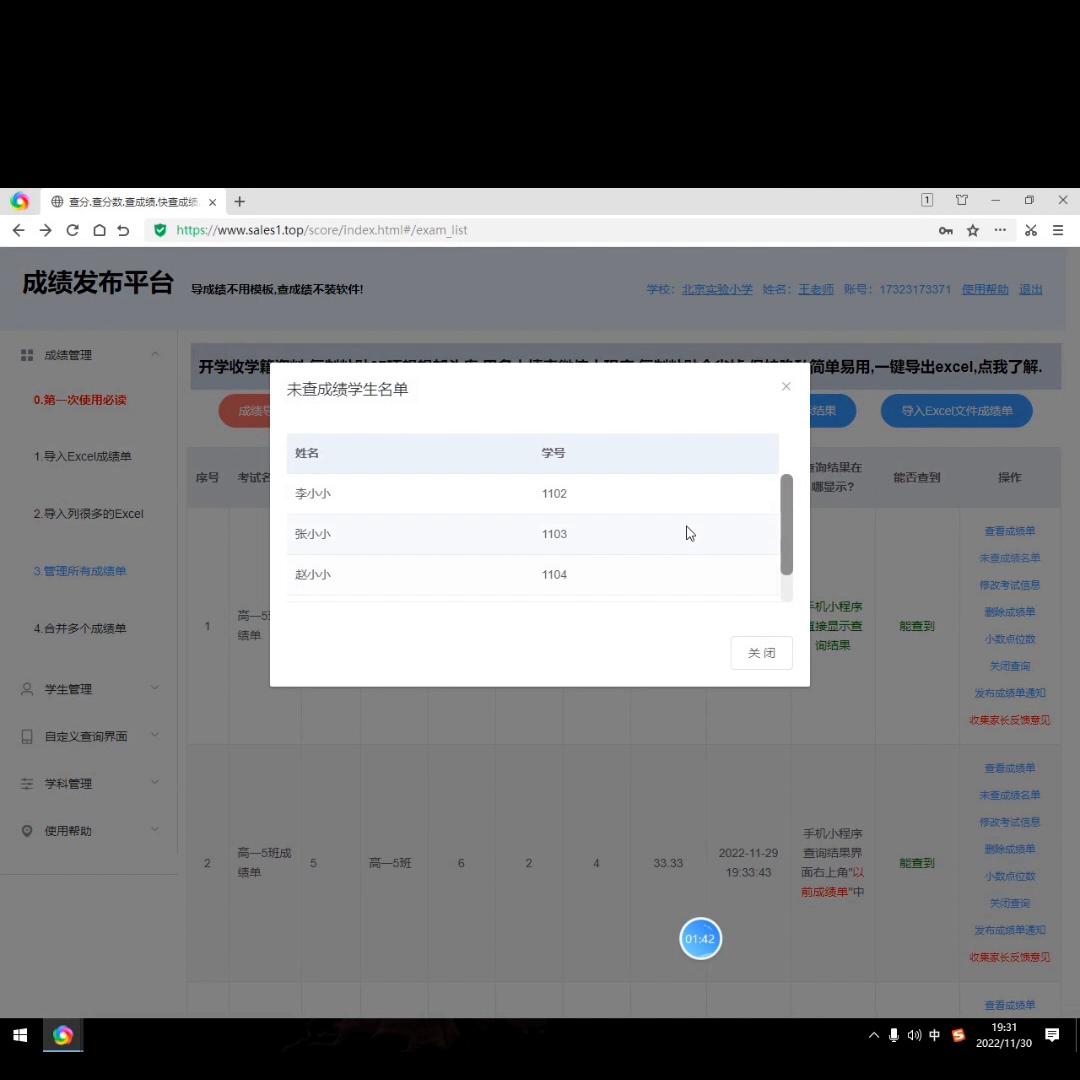Image resolution: width=1080 pixels, height=1080 pixels.
Task: Click the undo/restore closed tab icon
Action: [x=124, y=230]
